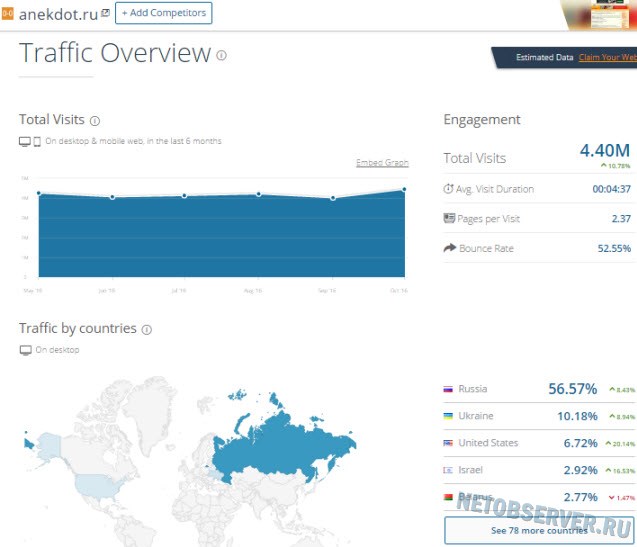Click the United States flag icon
This screenshot has width=637, height=547.
tap(448, 443)
